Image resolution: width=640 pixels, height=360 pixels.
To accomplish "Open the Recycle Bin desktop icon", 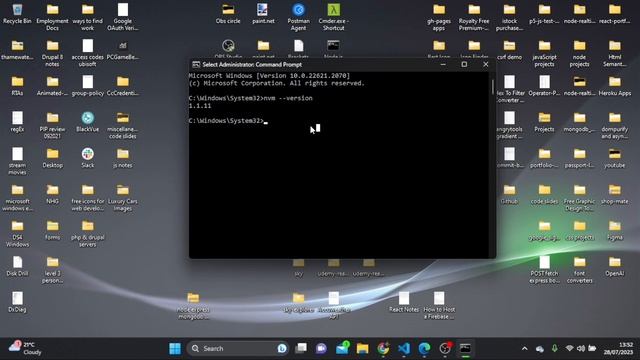I will [17, 13].
